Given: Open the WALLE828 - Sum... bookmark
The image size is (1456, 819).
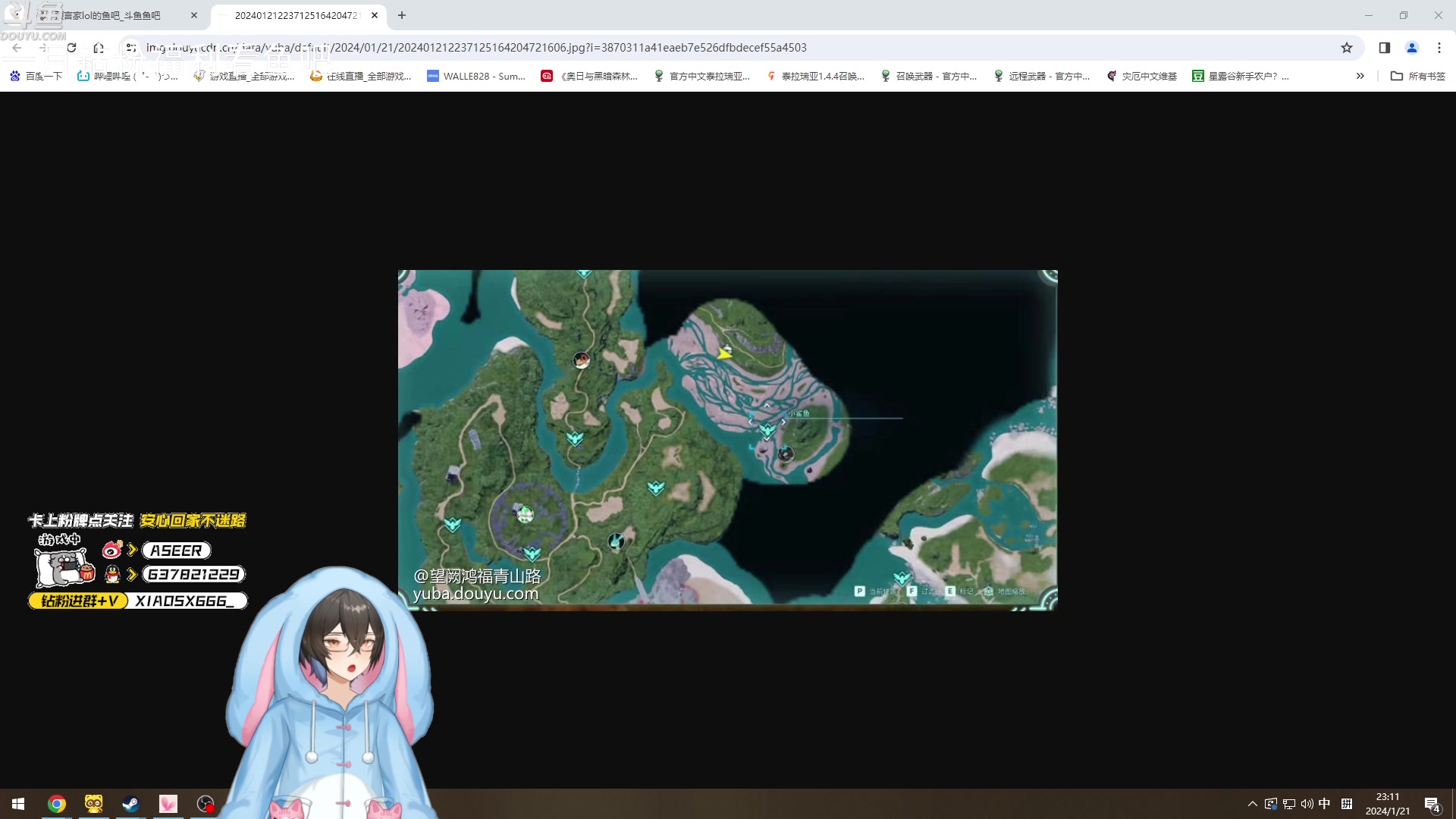Looking at the screenshot, I should (476, 76).
